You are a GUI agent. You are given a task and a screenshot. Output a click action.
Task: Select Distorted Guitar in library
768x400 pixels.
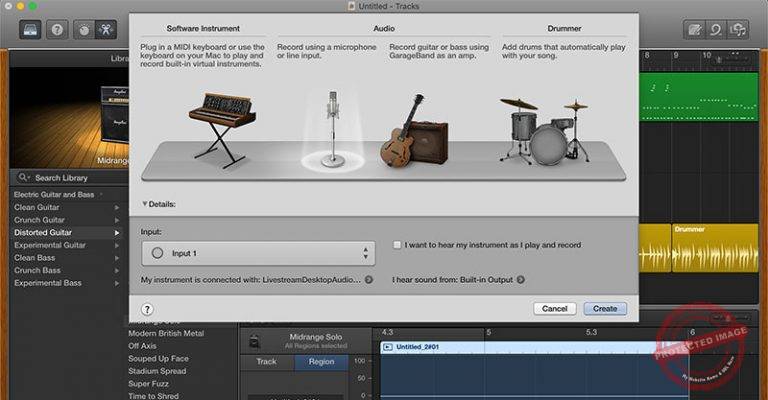coord(43,233)
